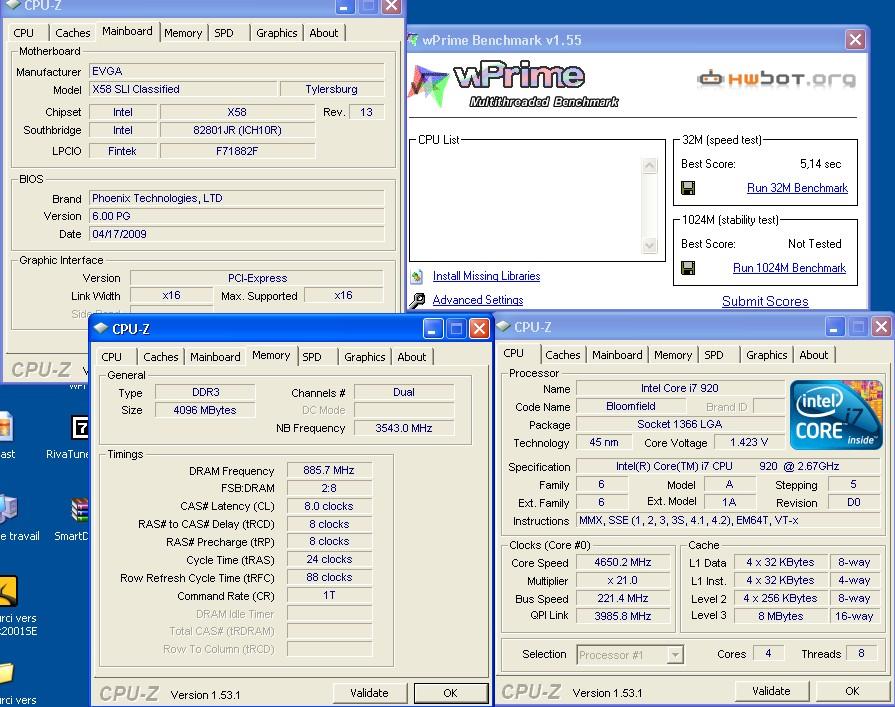Viewport: 895px width, 707px height.
Task: Open SPD tab in processor window
Action: pos(713,355)
